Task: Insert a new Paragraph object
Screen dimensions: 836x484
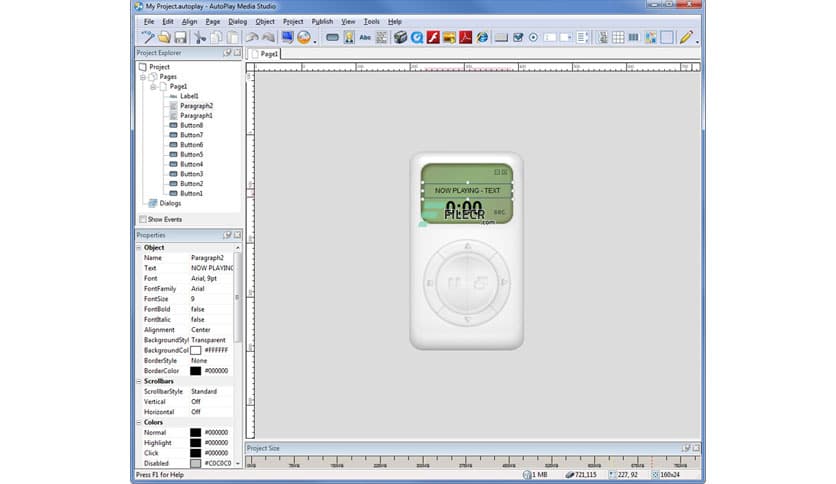Action: (382, 37)
